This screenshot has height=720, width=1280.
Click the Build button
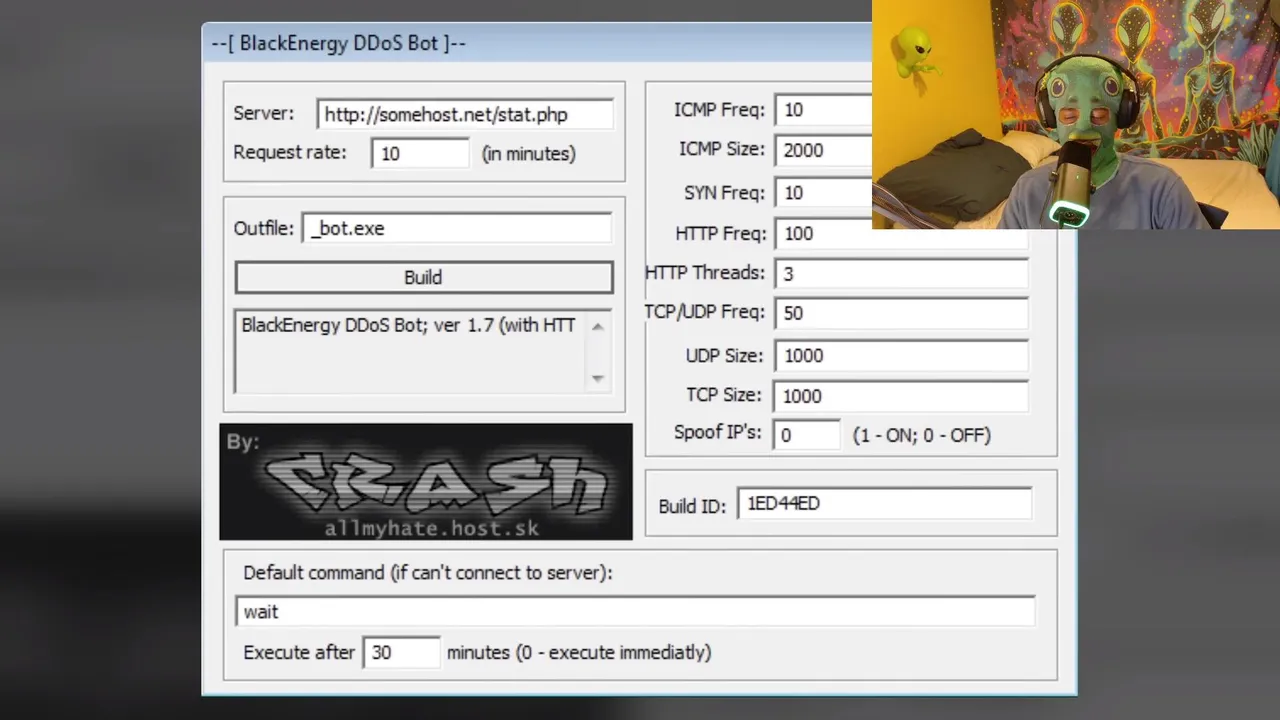tap(424, 277)
